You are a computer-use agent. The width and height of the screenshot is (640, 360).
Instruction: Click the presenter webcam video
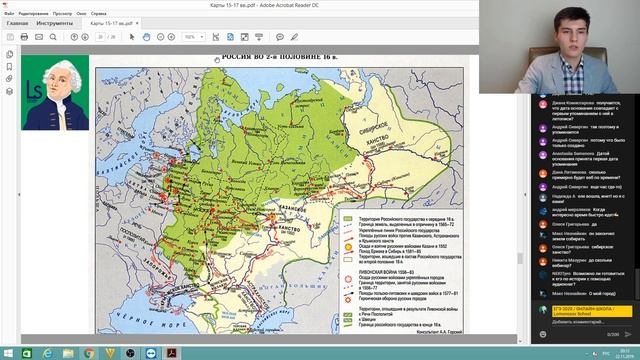(x=560, y=47)
